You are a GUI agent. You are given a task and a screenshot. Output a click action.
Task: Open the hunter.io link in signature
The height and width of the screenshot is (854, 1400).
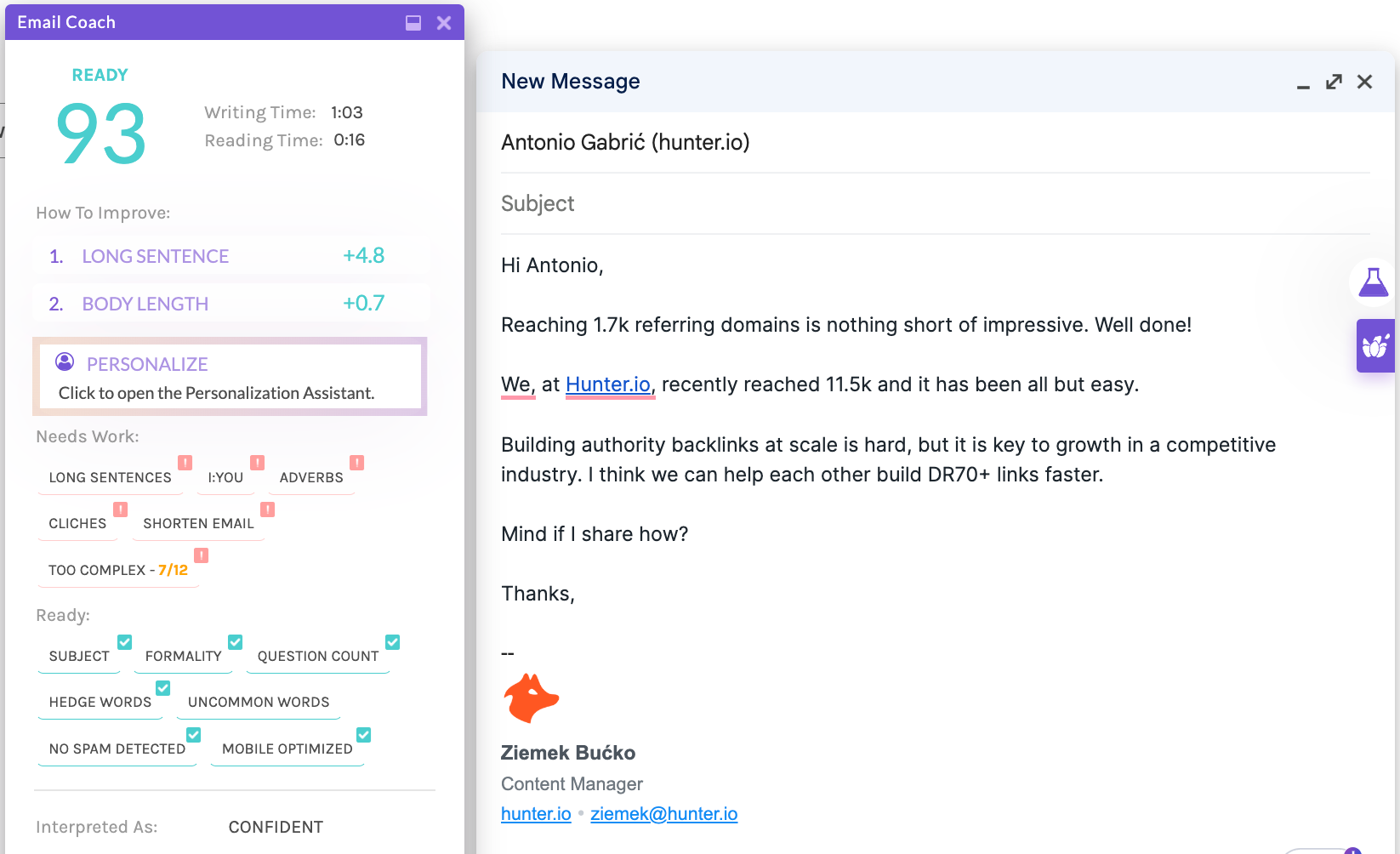click(x=536, y=814)
